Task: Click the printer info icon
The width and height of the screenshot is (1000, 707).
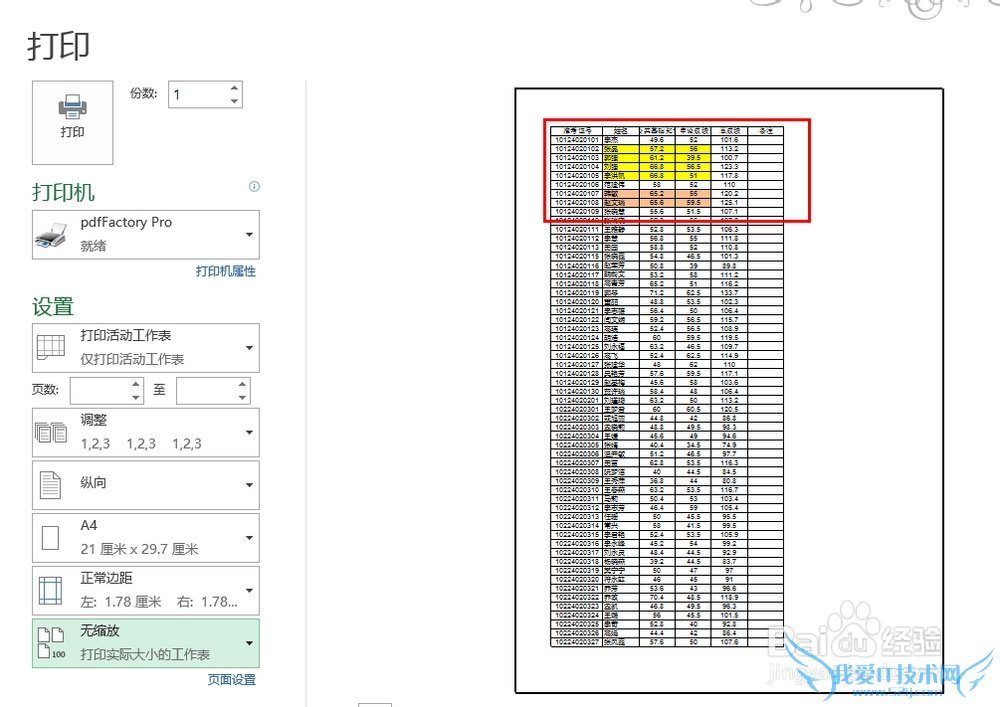Action: [x=254, y=187]
